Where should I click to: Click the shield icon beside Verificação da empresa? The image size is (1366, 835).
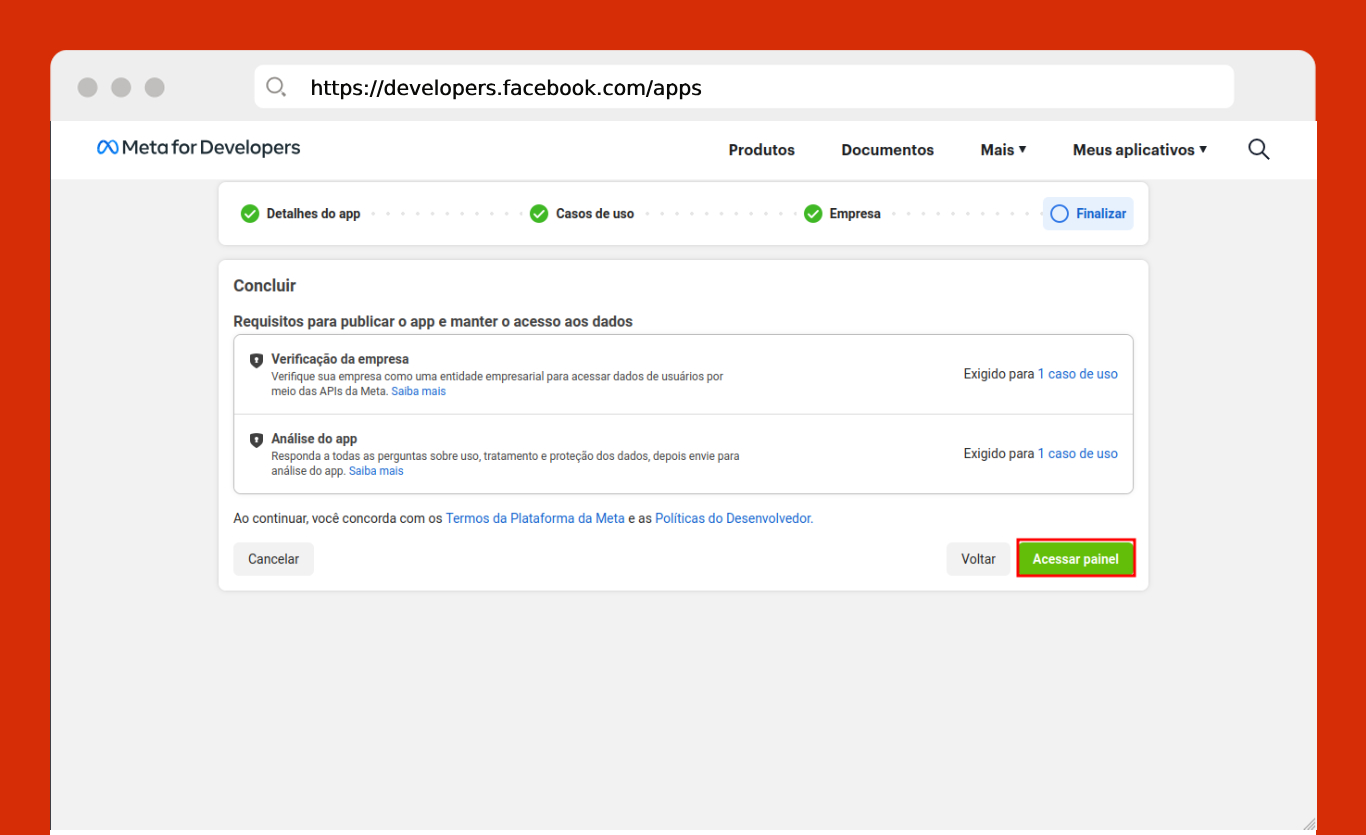[x=256, y=360]
